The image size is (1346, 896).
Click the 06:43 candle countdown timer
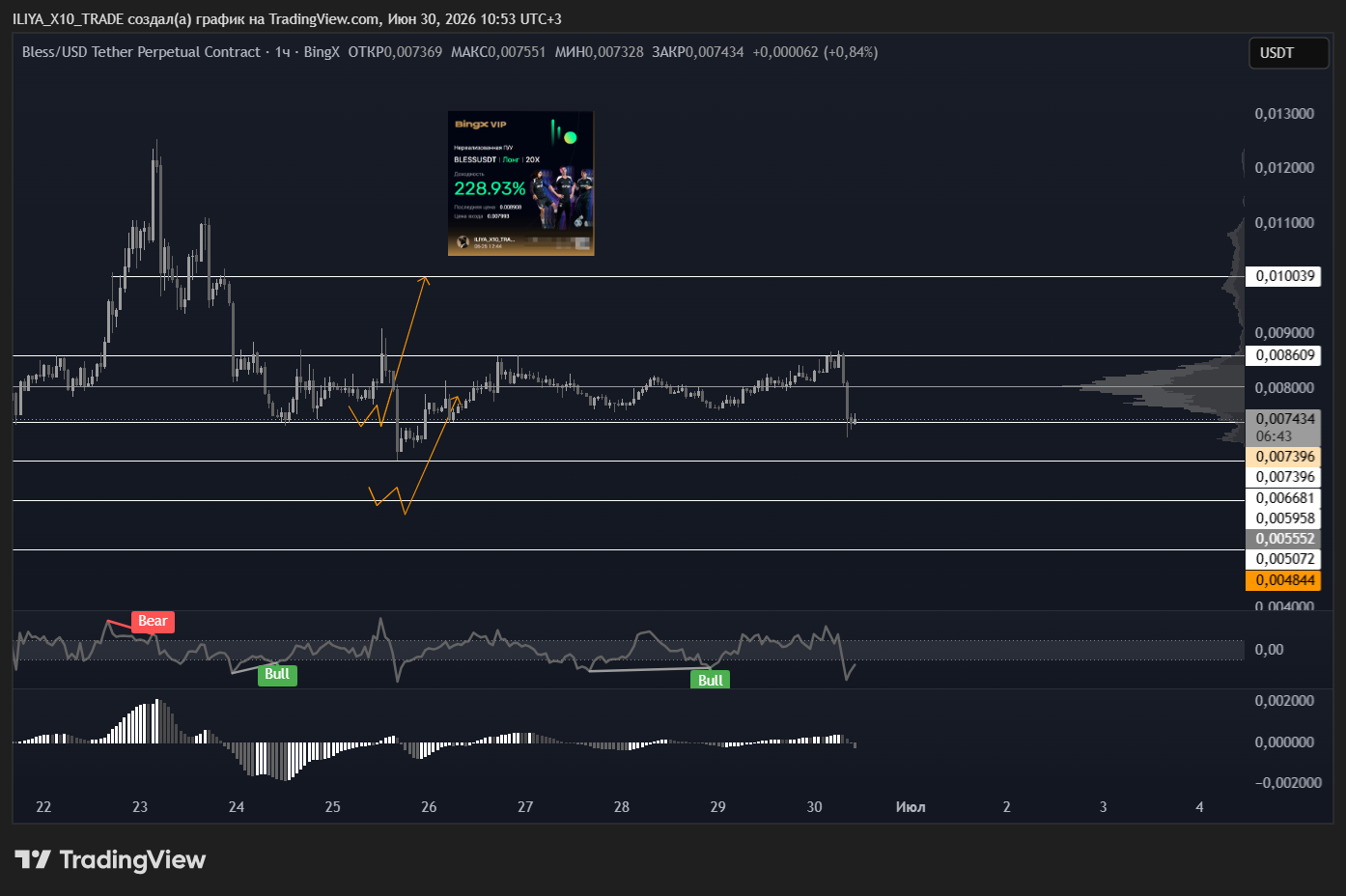pyautogui.click(x=1275, y=436)
